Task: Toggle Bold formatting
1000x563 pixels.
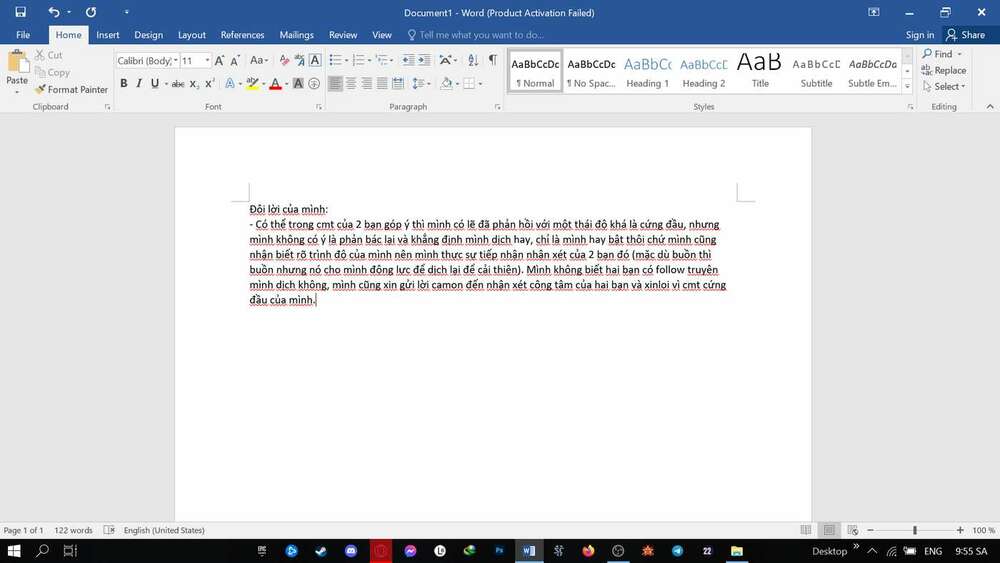Action: pyautogui.click(x=124, y=84)
